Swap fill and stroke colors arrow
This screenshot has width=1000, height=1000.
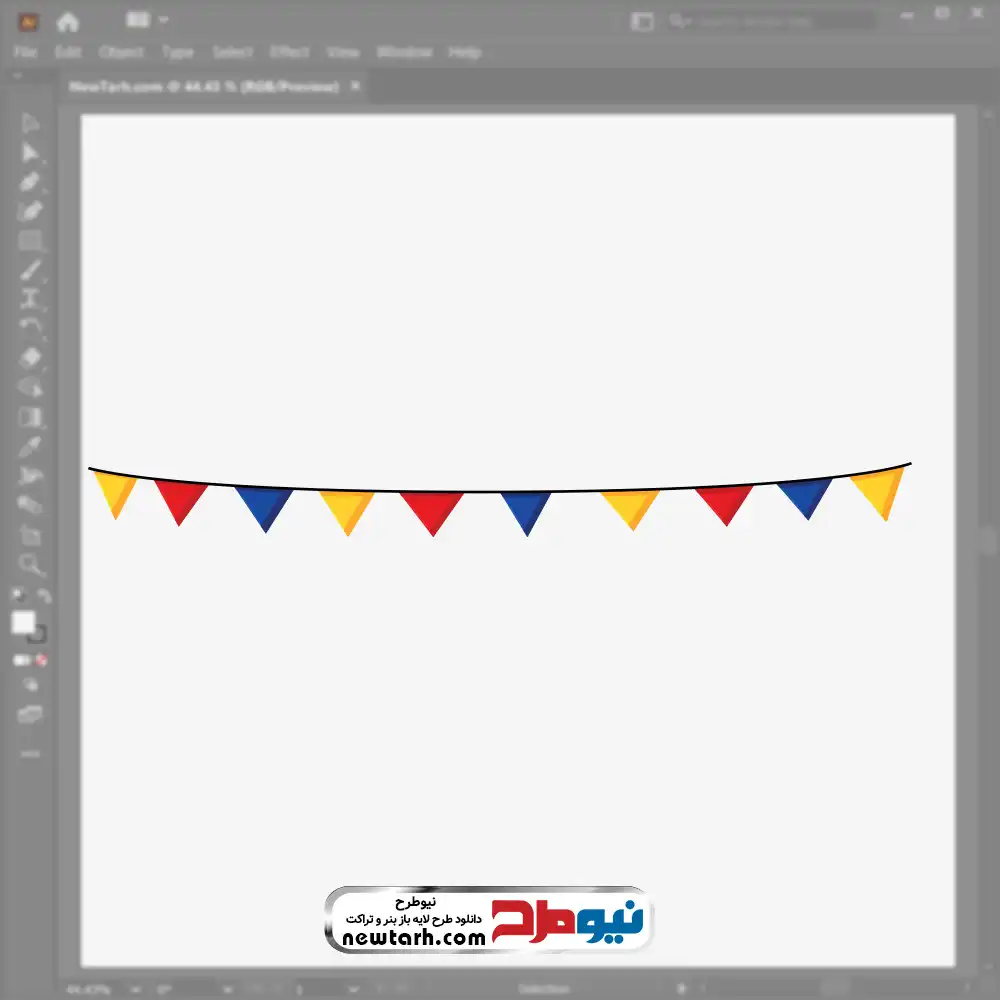[x=44, y=596]
